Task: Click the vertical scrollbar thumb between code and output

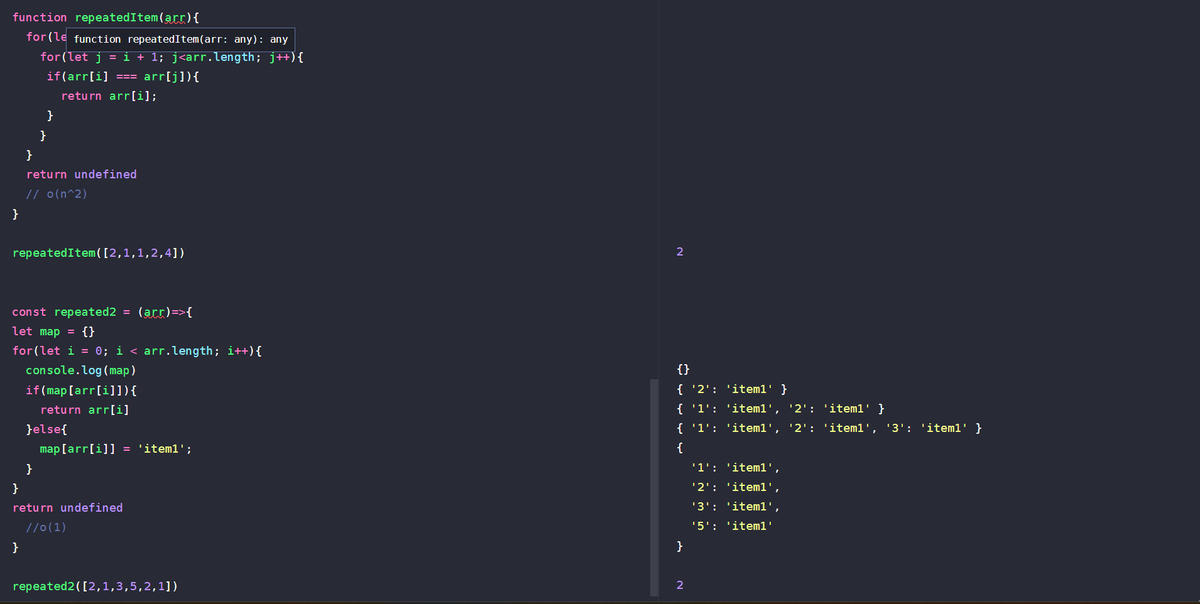Action: tap(654, 490)
